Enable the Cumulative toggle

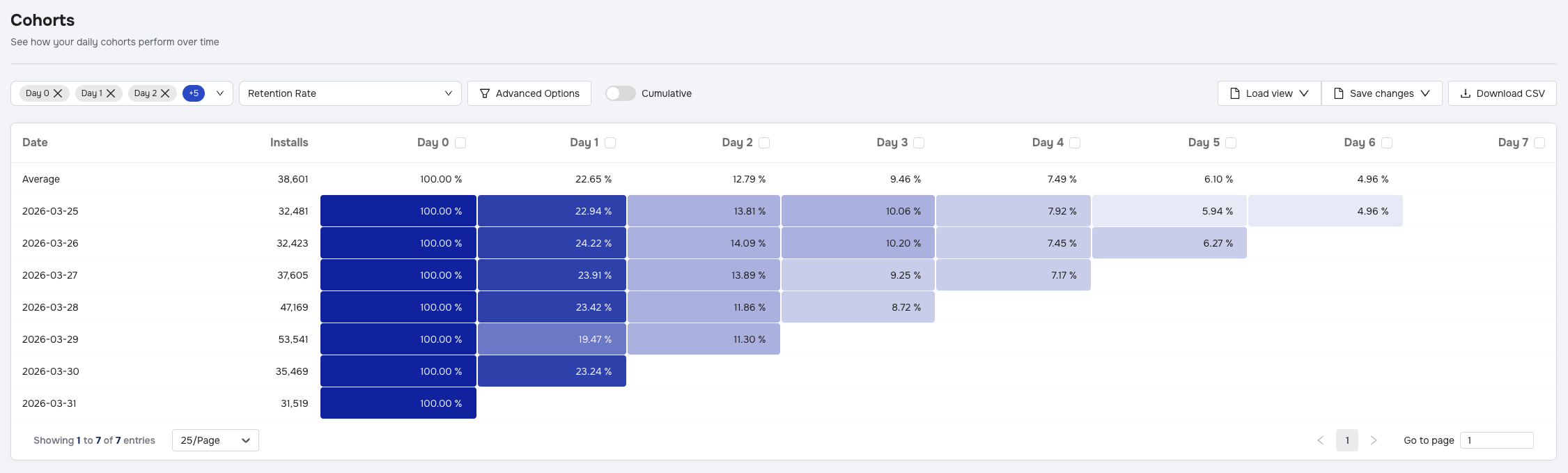coord(620,93)
